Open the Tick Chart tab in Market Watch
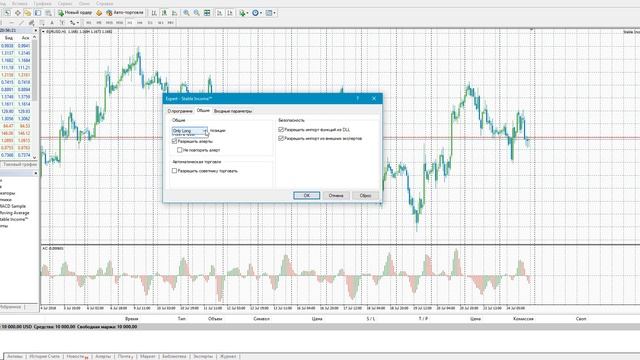The width and height of the screenshot is (640, 360). (x=20, y=164)
